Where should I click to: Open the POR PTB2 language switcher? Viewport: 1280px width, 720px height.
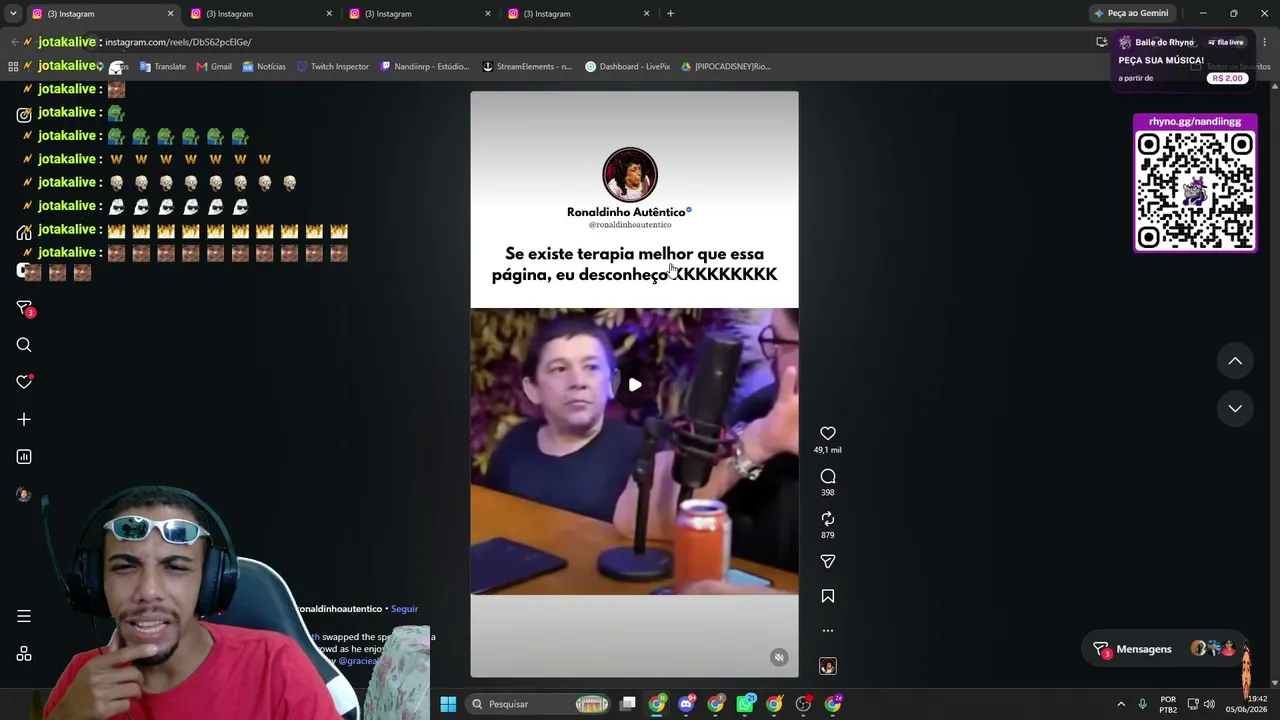pyautogui.click(x=1168, y=704)
